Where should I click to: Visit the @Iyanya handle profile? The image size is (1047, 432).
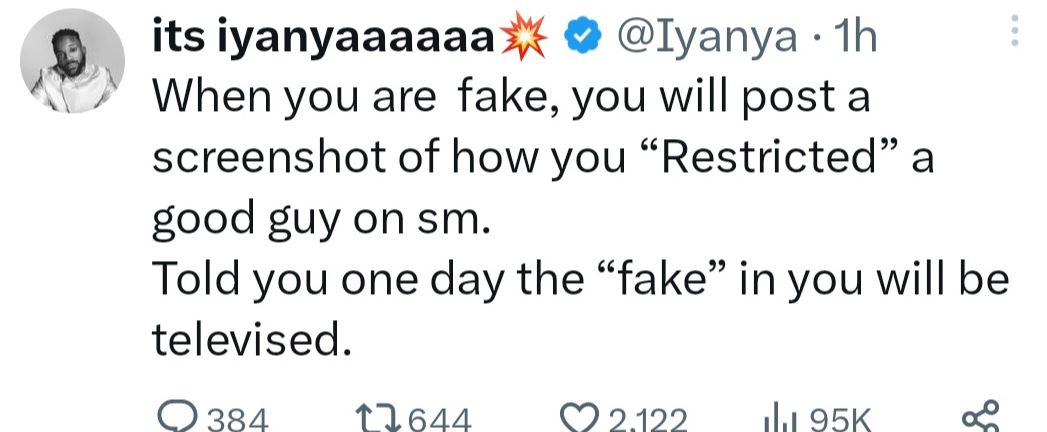point(708,38)
